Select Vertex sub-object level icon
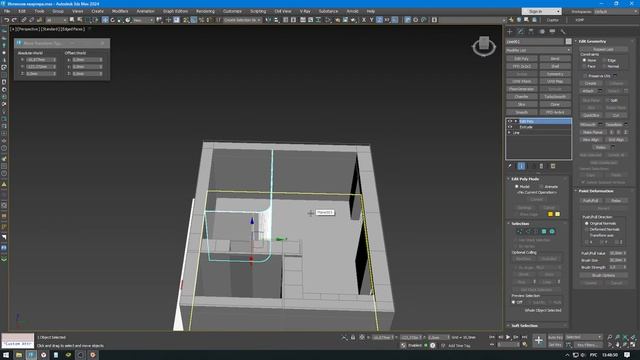This screenshot has width=640, height=360. (x=520, y=231)
